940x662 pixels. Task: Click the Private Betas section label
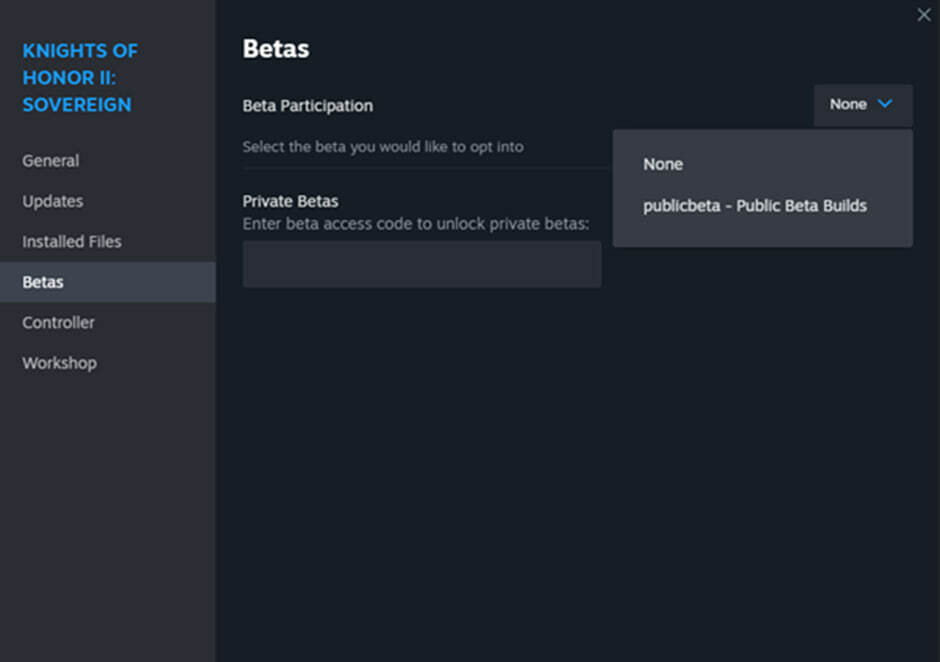click(x=290, y=201)
